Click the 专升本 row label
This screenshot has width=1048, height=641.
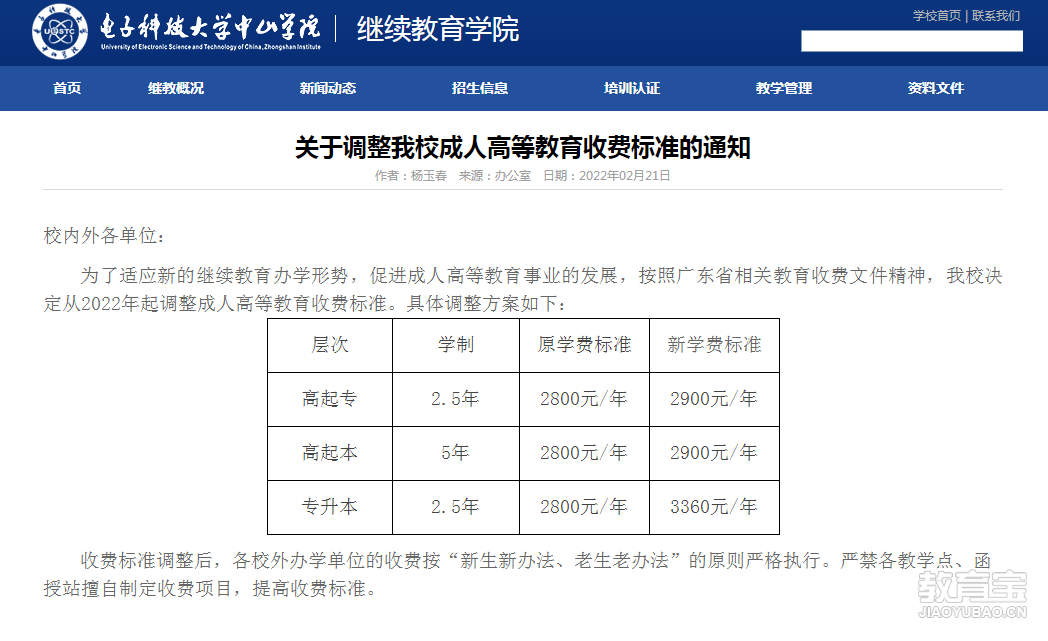coord(330,507)
